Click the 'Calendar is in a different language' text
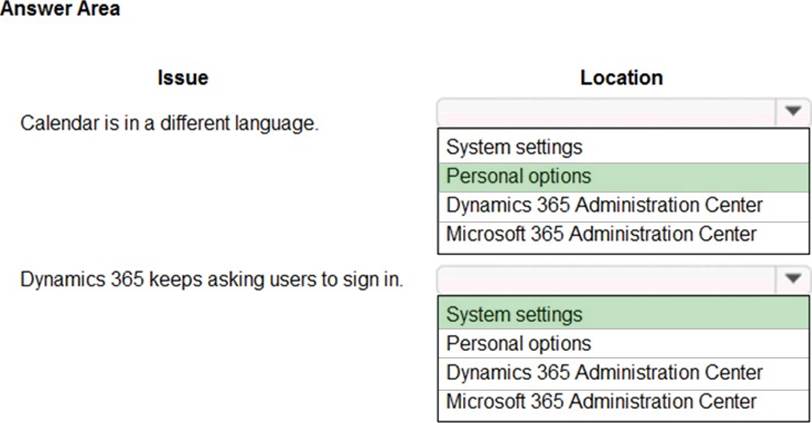The height and width of the screenshot is (423, 812). click(x=169, y=124)
